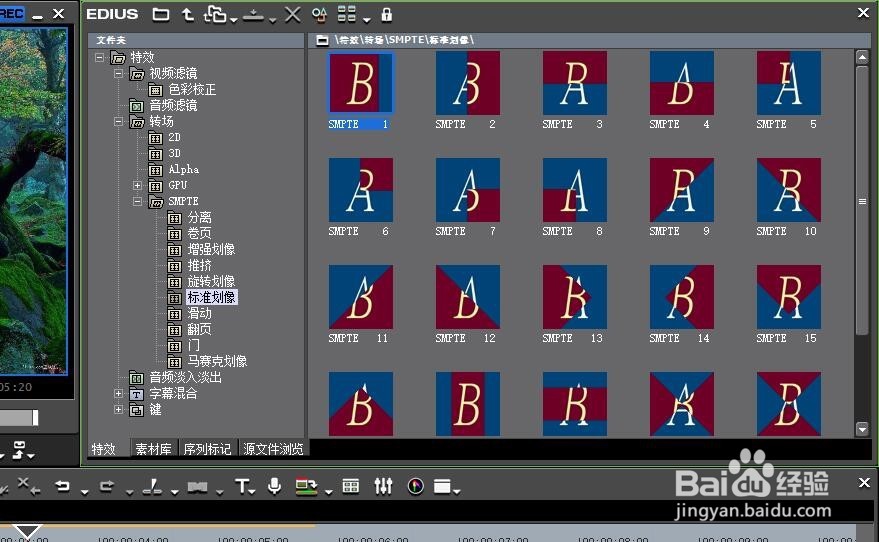Select the 旋转划像 subfolder
879x542 pixels.
click(x=211, y=281)
